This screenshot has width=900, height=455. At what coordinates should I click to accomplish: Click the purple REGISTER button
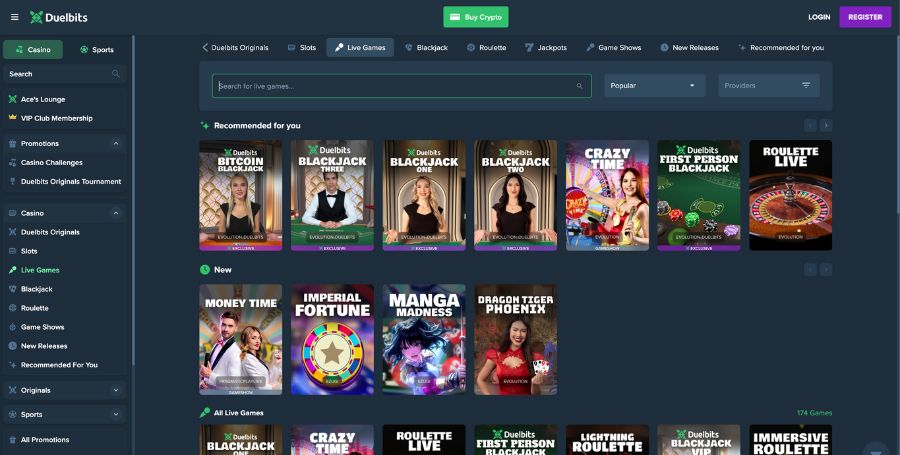pyautogui.click(x=865, y=17)
